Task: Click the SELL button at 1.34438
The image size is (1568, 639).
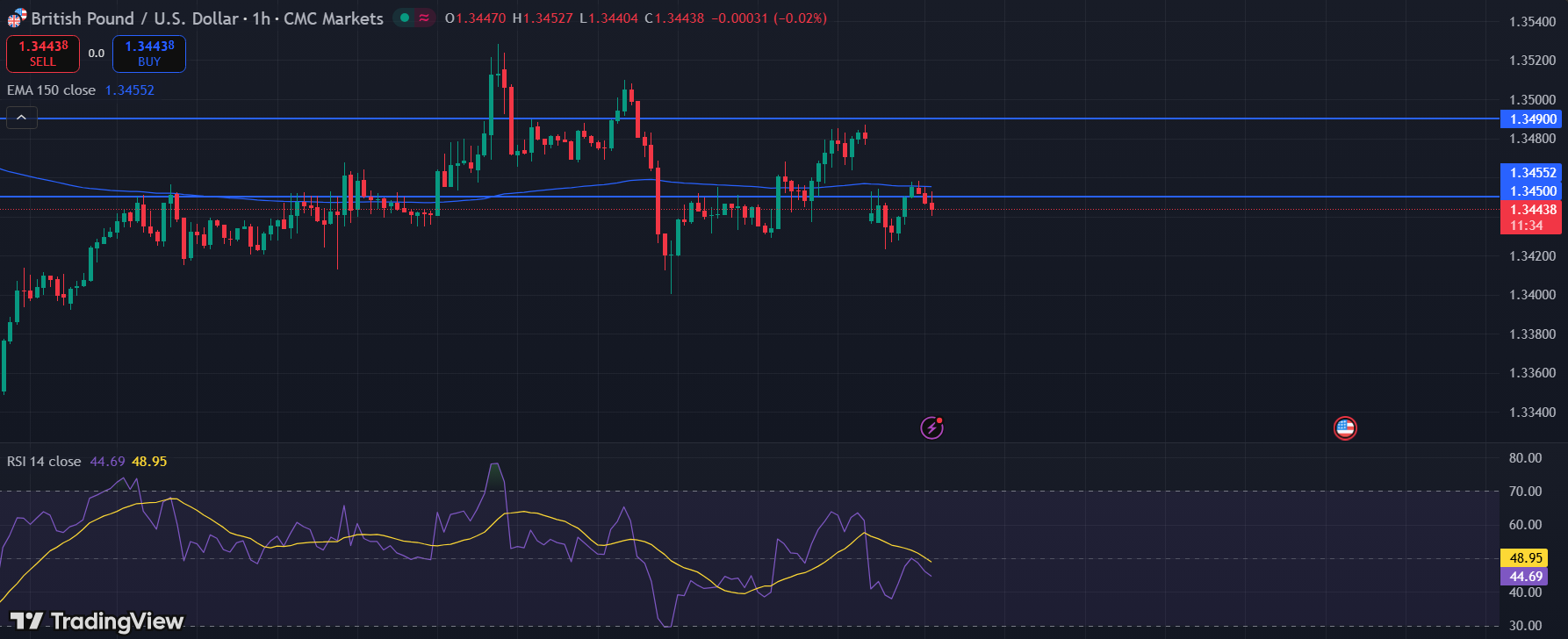Action: 43,54
